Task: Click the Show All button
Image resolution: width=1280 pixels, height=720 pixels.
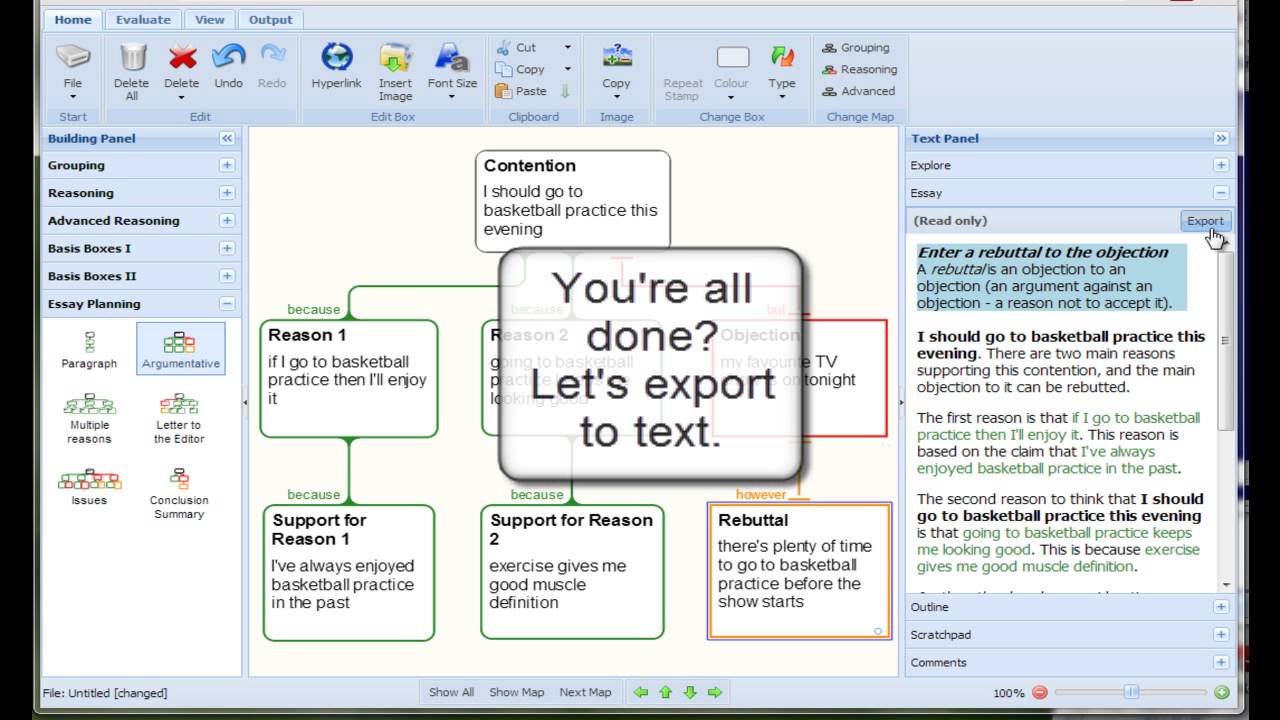Action: click(x=452, y=692)
